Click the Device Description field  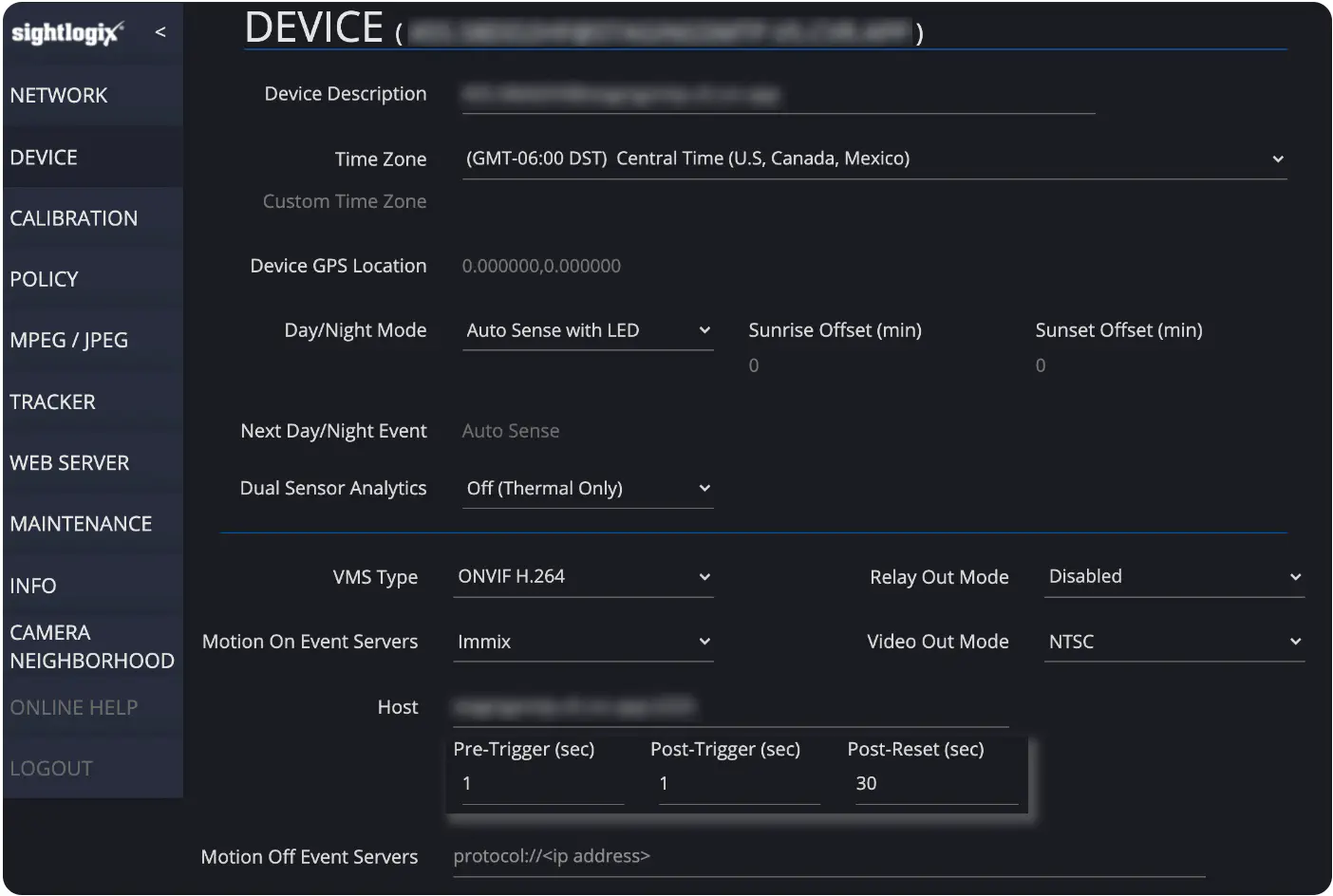point(779,95)
